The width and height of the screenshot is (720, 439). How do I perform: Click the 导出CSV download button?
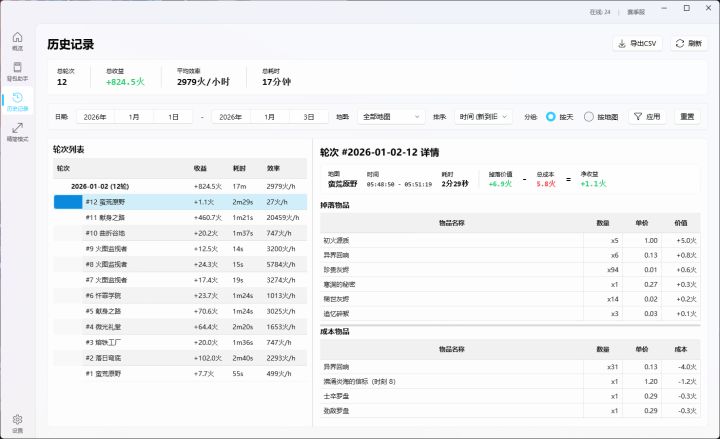[637, 44]
